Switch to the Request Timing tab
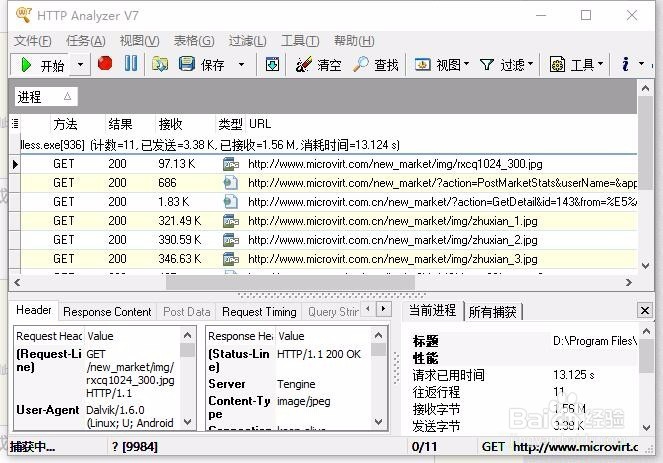This screenshot has height=463, width=663. pos(259,312)
